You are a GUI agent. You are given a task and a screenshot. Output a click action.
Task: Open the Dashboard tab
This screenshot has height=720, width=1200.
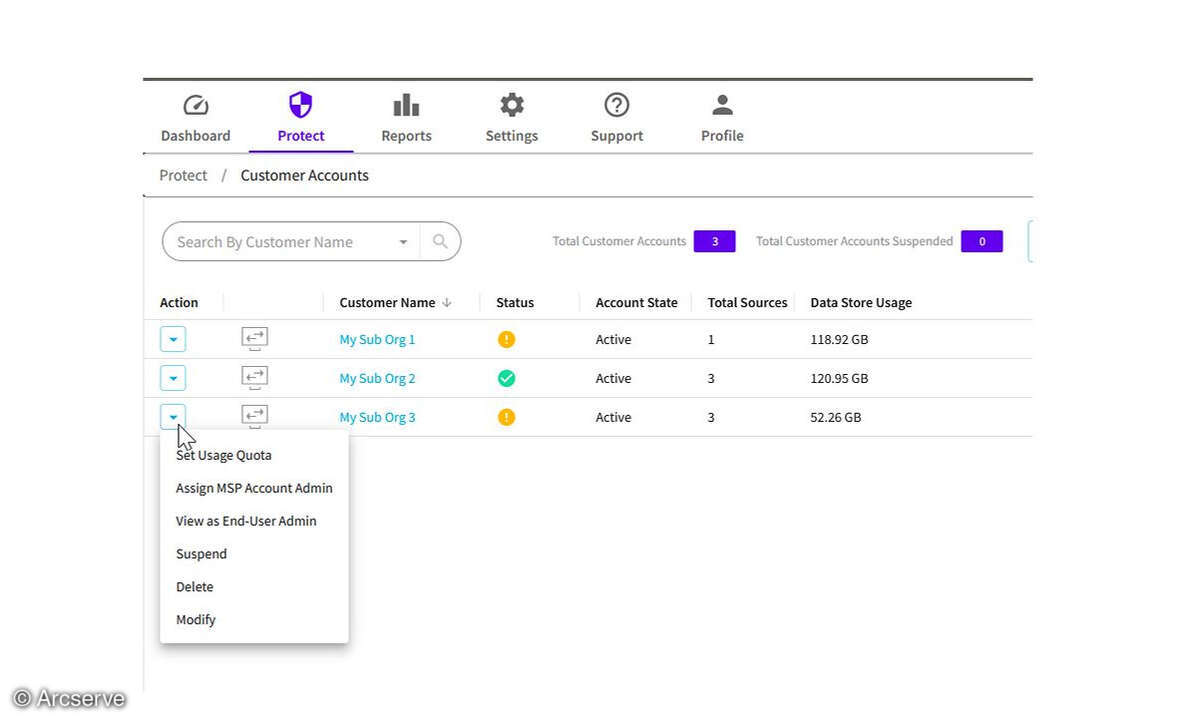click(196, 119)
